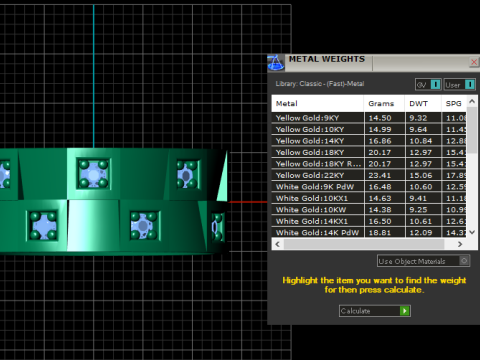The height and width of the screenshot is (360, 480).
Task: Sort by the Grams column header
Action: click(384, 104)
